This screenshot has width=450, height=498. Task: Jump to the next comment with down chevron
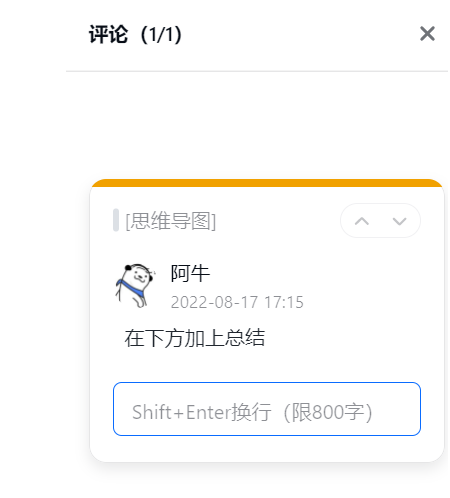399,221
